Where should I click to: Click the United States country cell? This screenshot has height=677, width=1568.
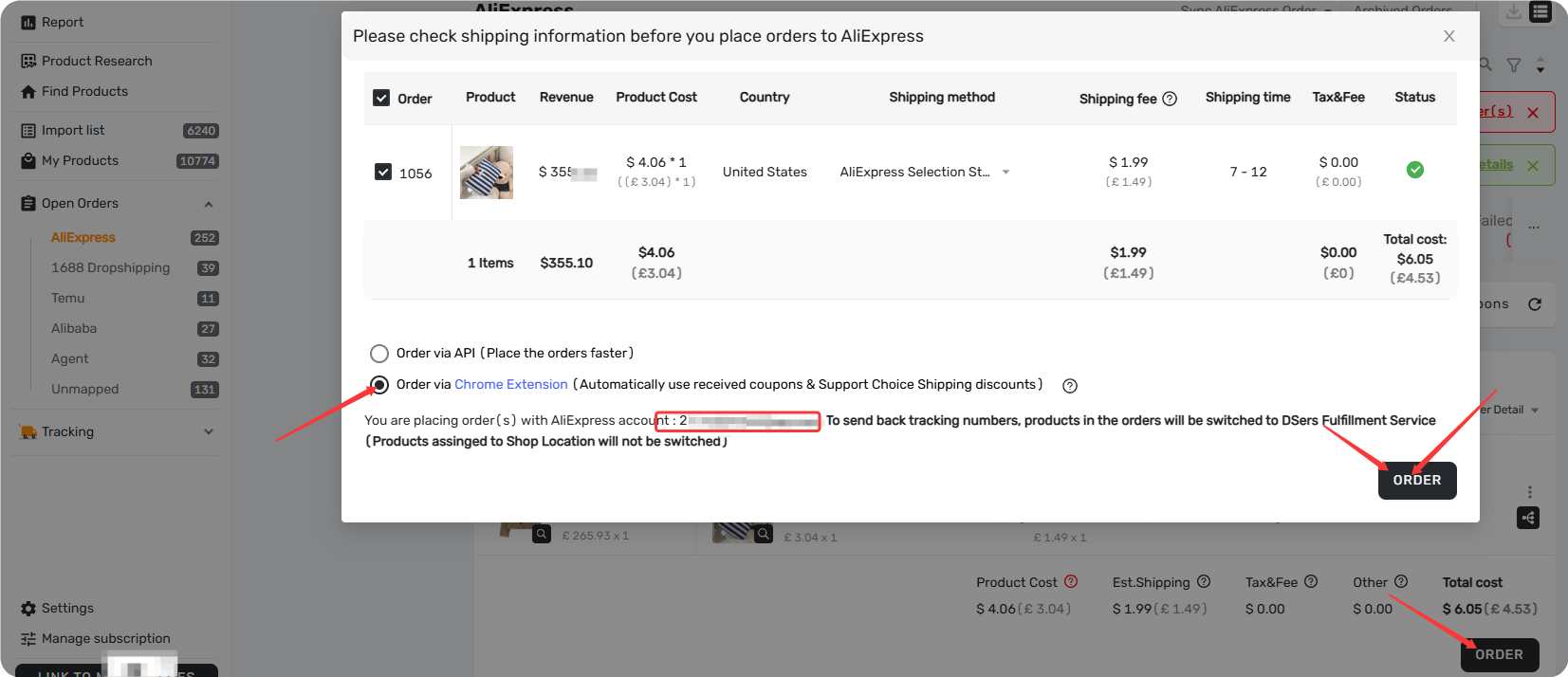click(765, 172)
